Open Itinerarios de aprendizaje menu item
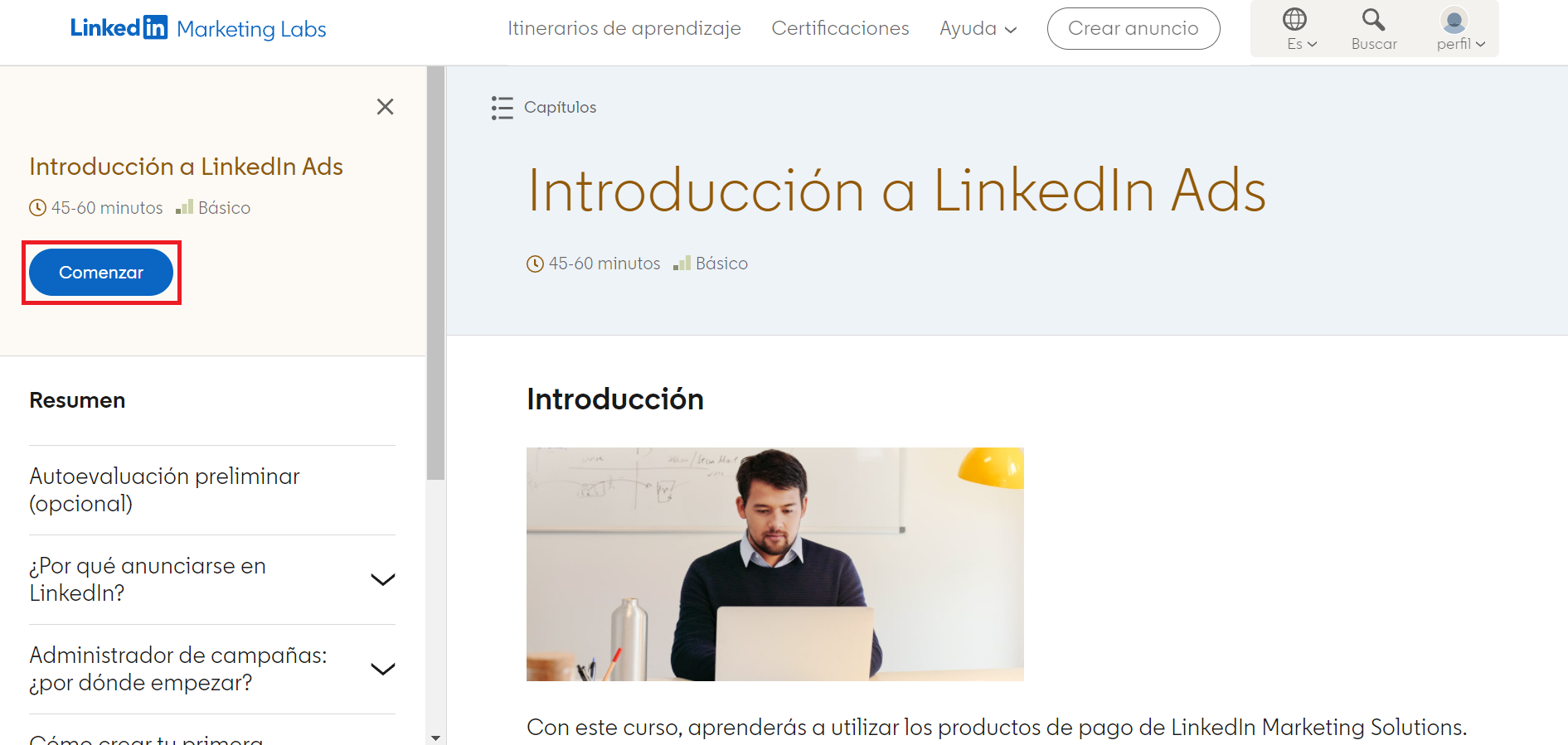 tap(624, 29)
